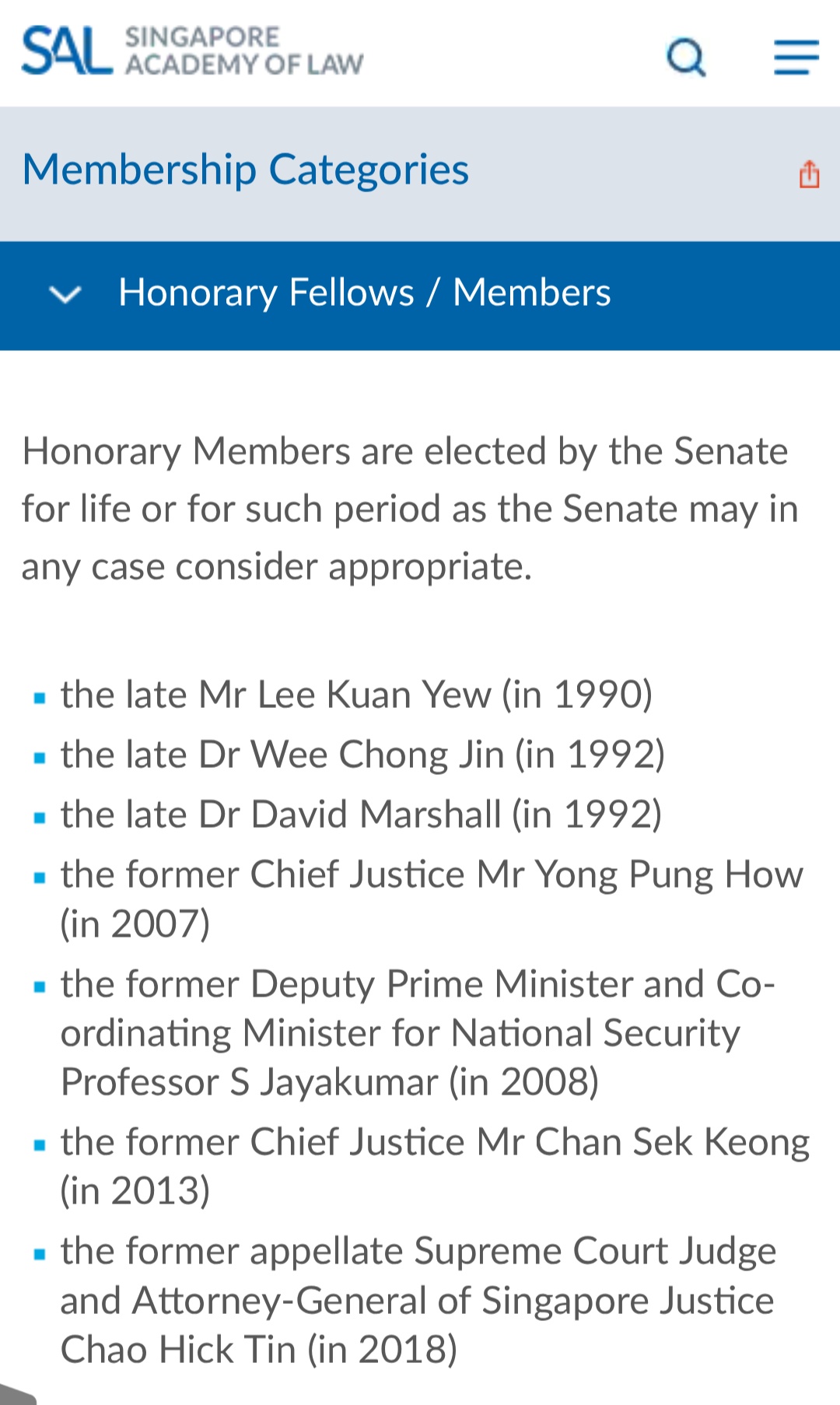
Task: Select the Honorary Fellows / Members section header
Action: [364, 293]
